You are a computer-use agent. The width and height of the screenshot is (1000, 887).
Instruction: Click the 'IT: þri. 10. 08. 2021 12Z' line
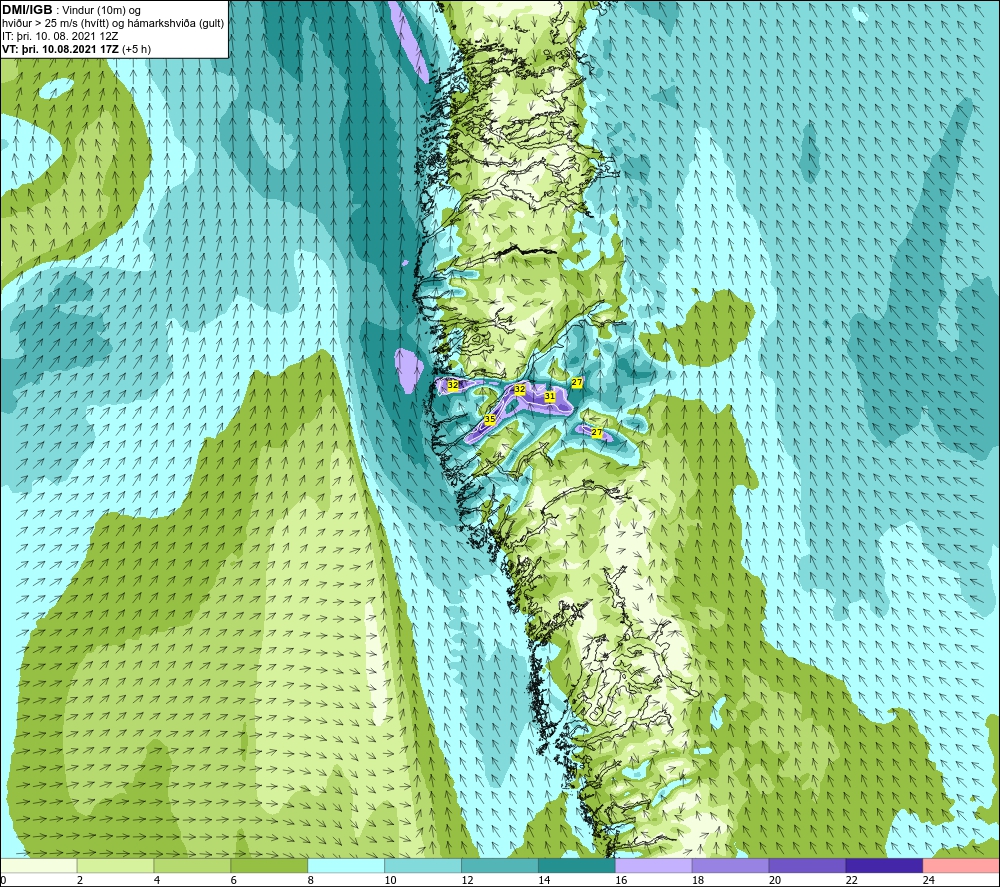pyautogui.click(x=60, y=36)
